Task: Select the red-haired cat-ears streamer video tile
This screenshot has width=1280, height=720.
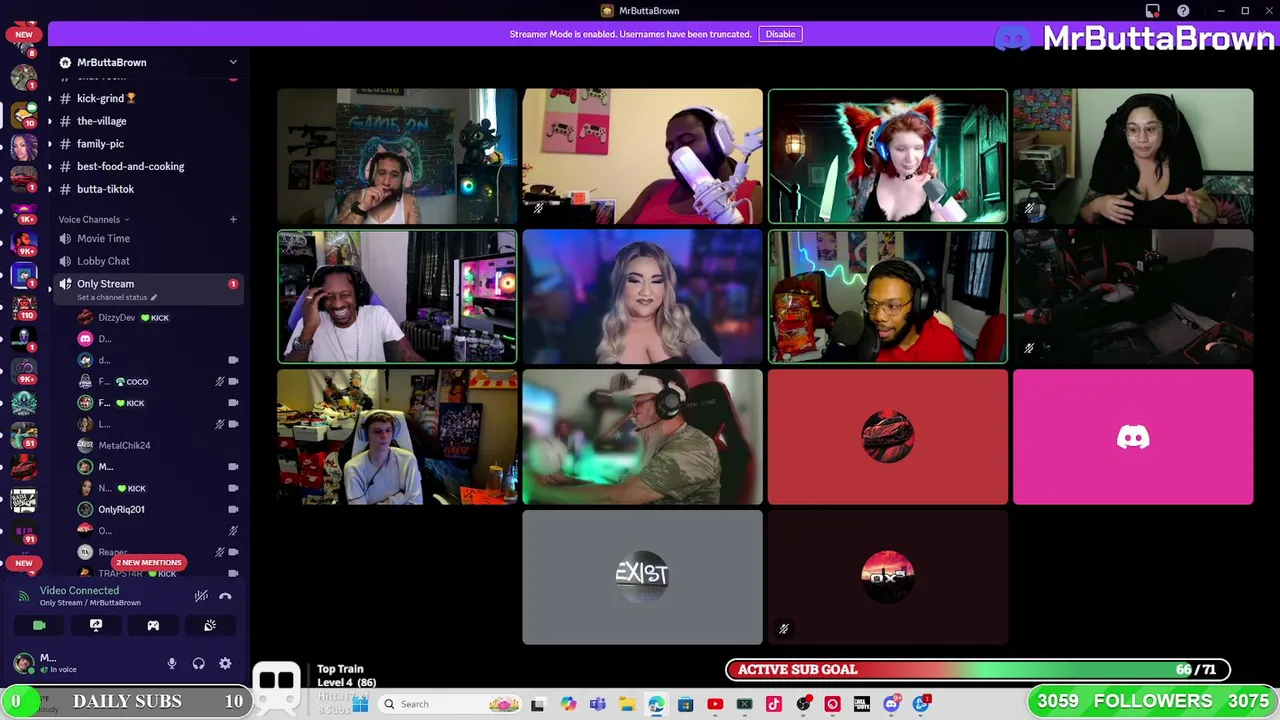Action: (x=888, y=156)
